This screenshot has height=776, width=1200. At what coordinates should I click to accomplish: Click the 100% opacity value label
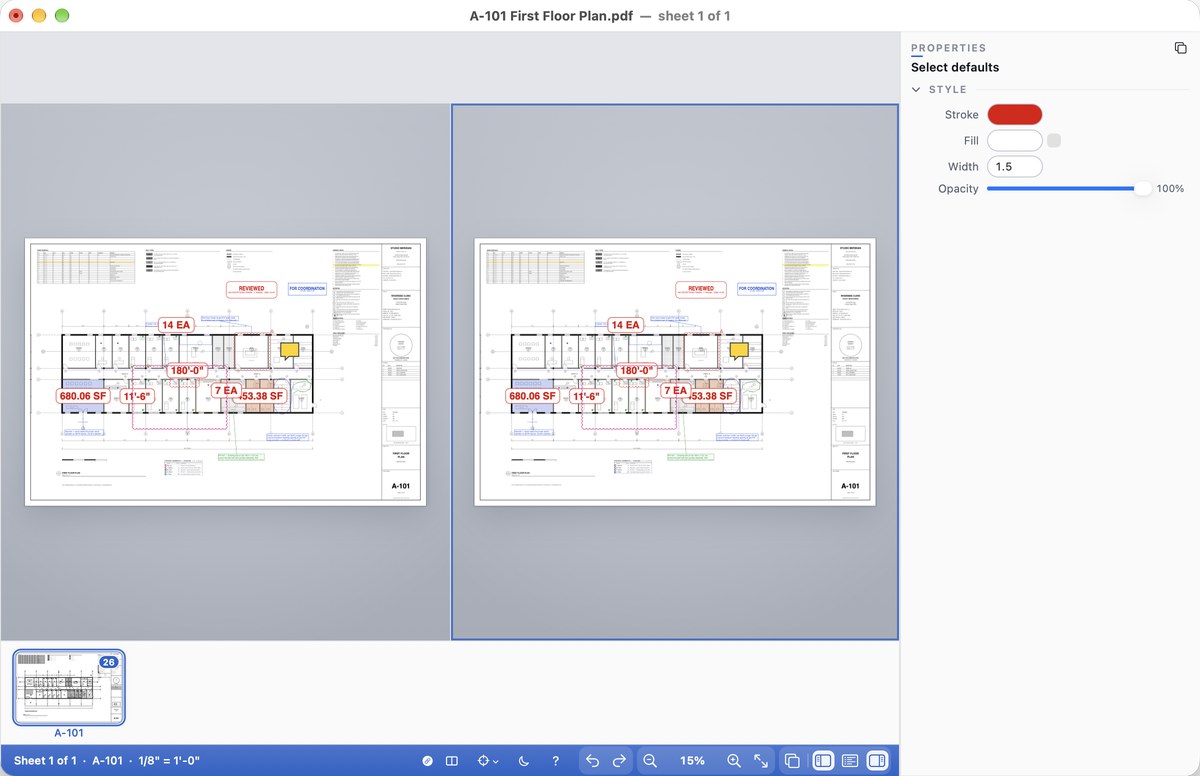pyautogui.click(x=1170, y=189)
